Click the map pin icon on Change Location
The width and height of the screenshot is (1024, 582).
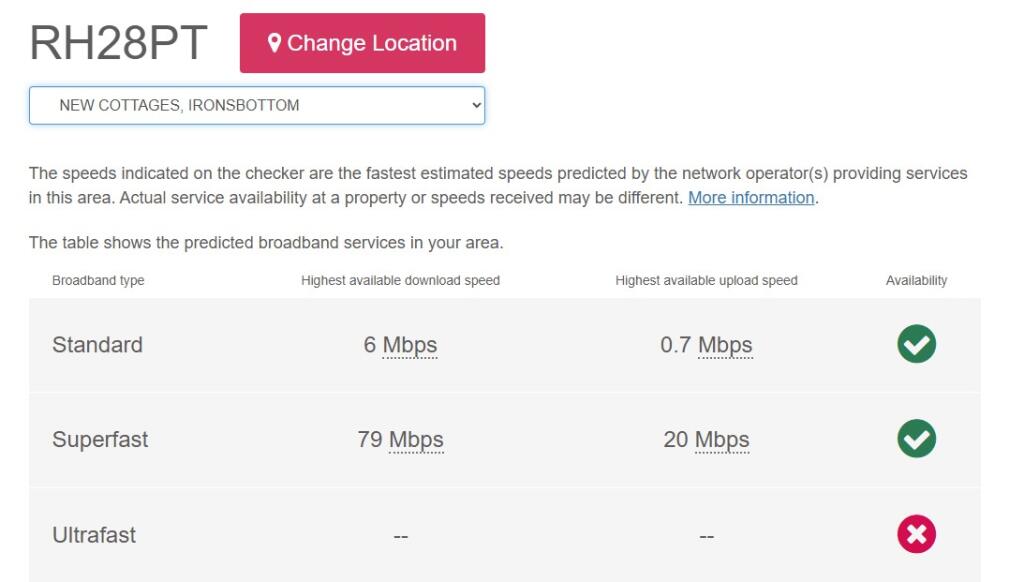coord(274,43)
